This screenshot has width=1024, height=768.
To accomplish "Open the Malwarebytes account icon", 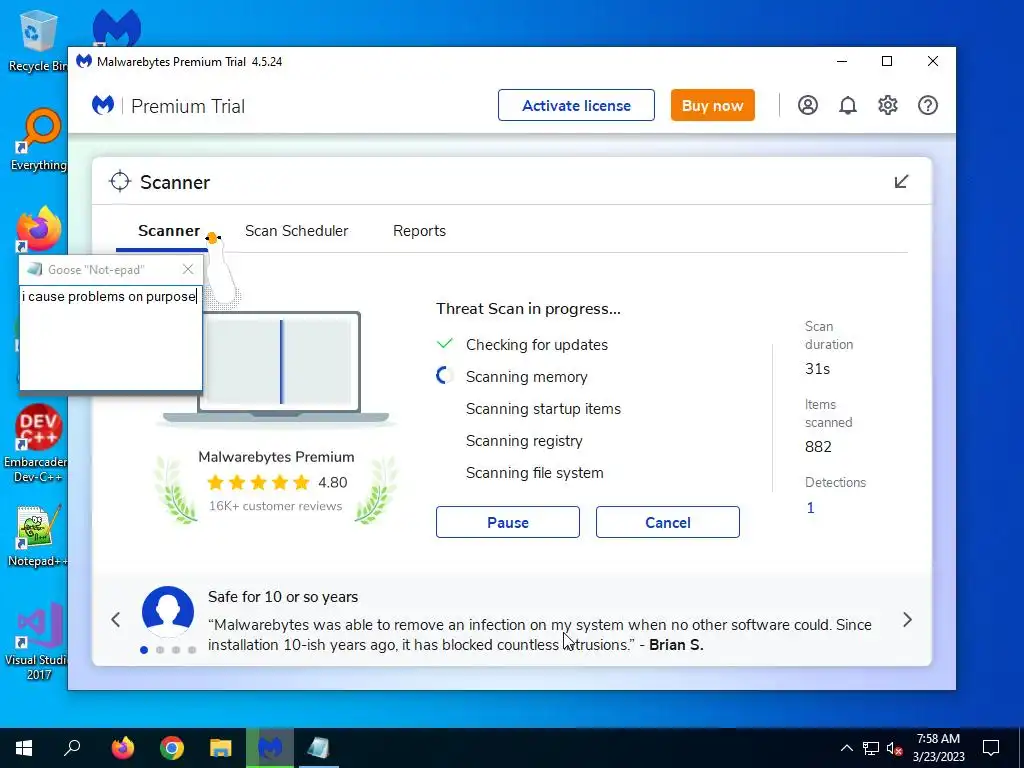I will click(807, 105).
